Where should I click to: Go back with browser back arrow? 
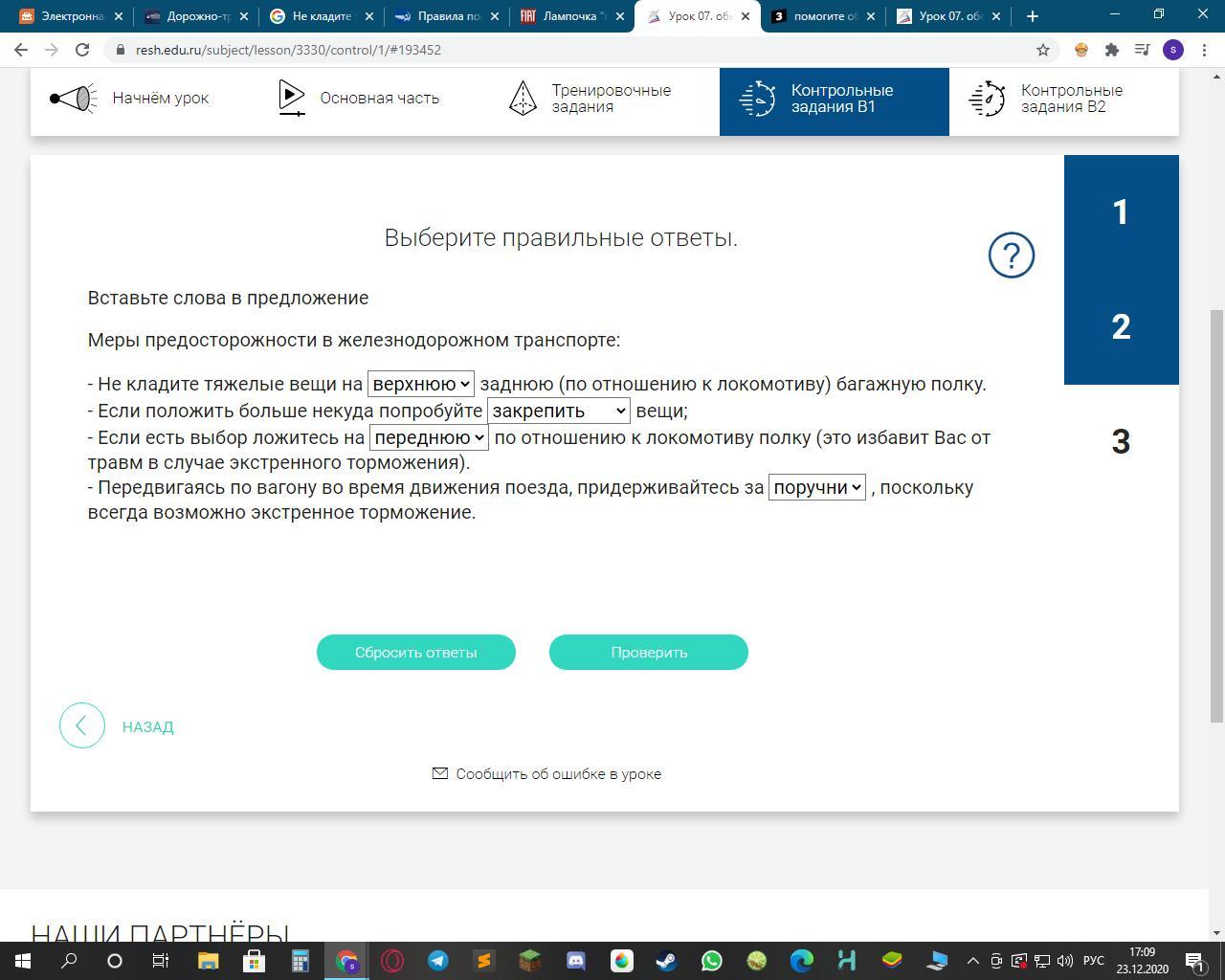point(21,50)
